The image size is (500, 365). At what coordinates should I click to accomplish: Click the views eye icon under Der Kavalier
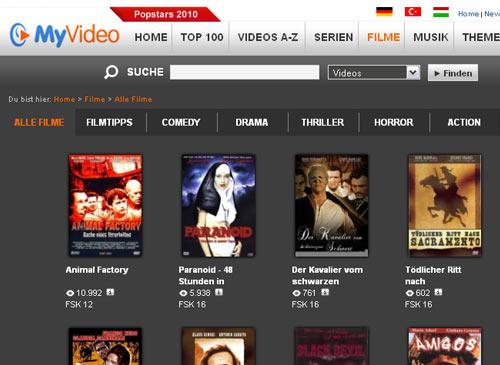296,293
